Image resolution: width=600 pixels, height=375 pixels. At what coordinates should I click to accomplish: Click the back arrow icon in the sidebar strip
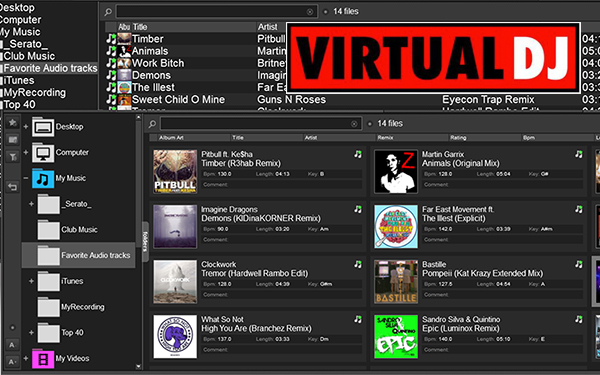click(13, 187)
